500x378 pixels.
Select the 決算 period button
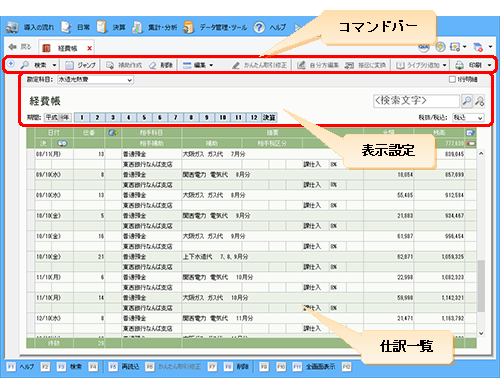click(269, 117)
